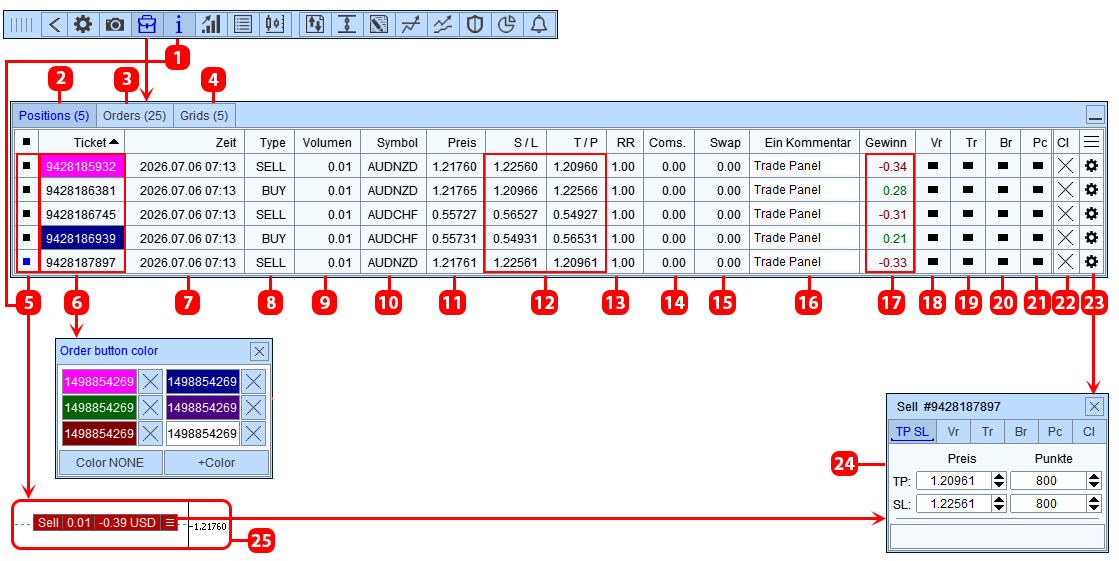Close the Order button color dialog
Viewport: 1119px width, 561px height.
[259, 351]
